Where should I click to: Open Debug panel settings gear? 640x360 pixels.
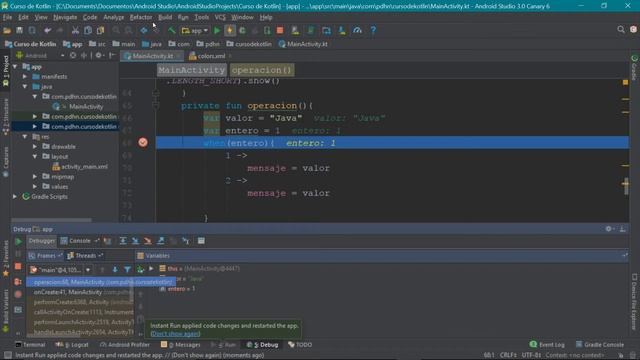(609, 229)
